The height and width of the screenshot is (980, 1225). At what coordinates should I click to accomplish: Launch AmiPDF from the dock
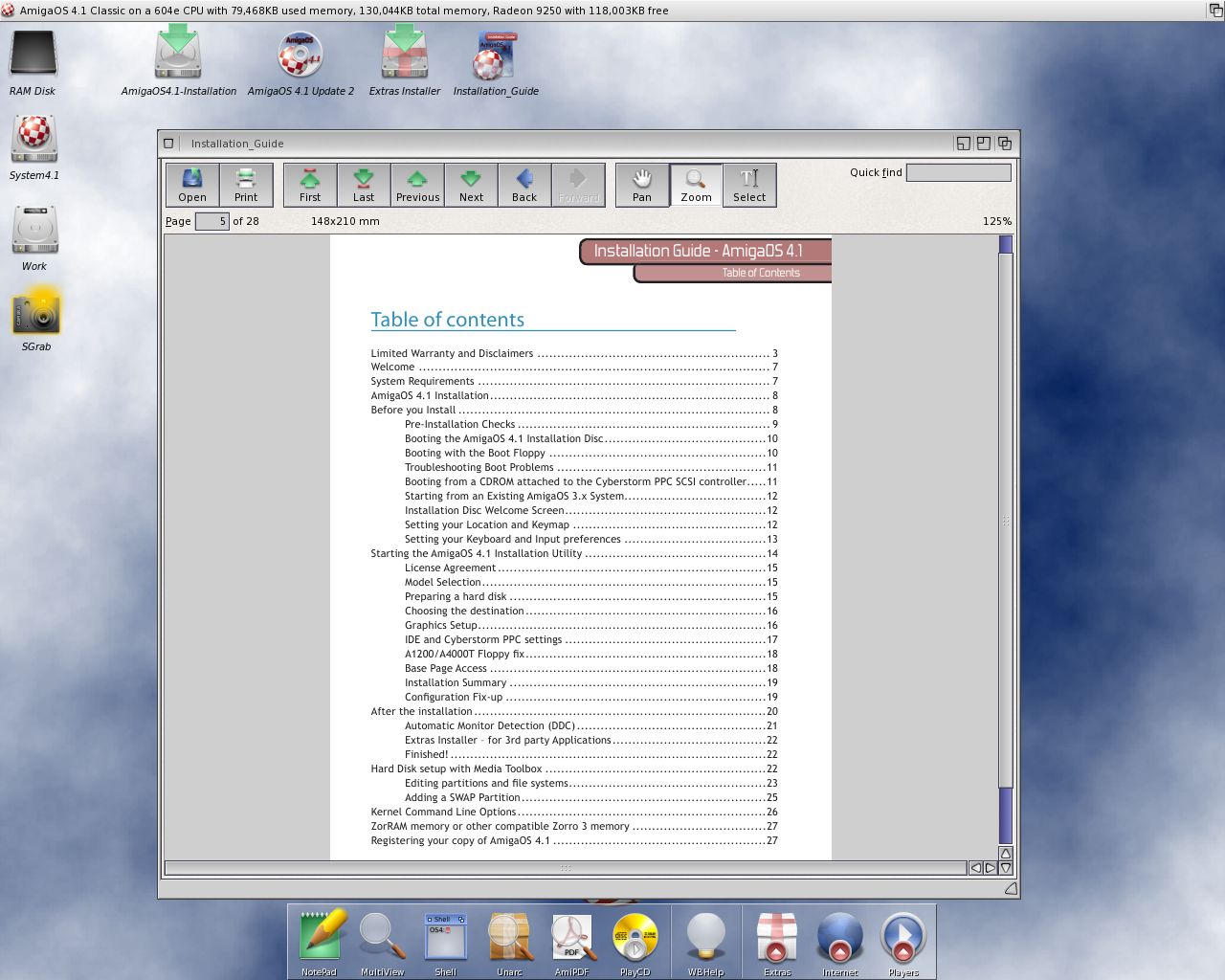[572, 943]
